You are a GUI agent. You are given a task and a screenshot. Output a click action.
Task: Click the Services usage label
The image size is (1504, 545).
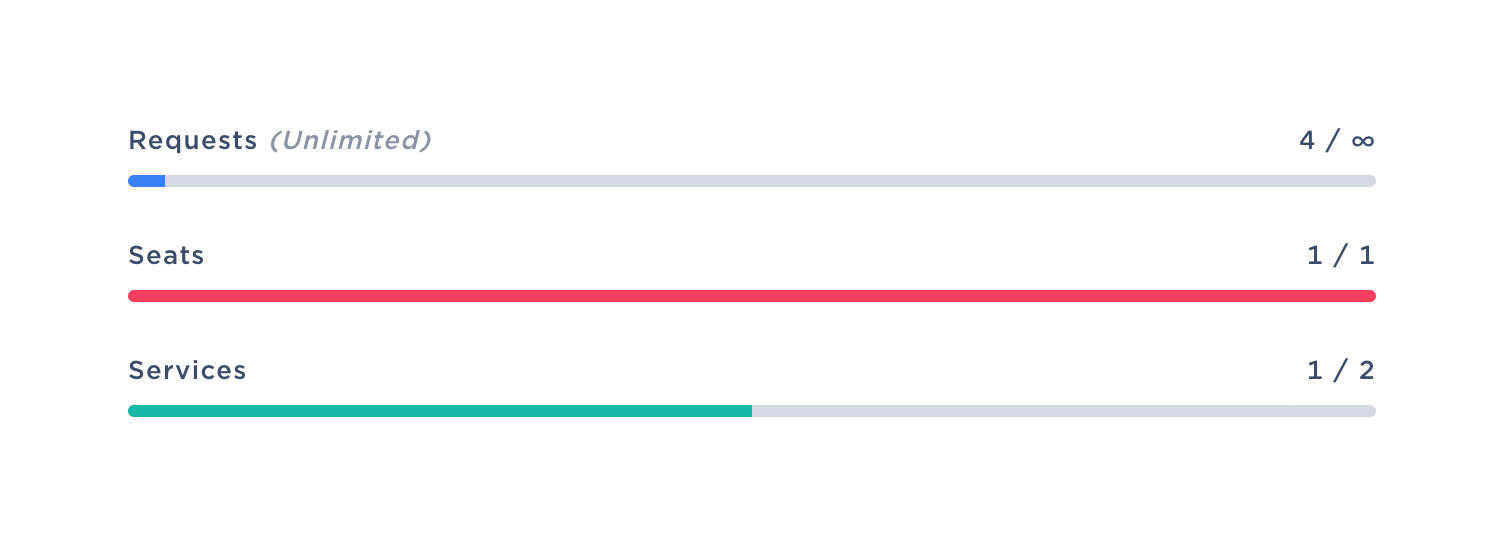click(x=187, y=371)
